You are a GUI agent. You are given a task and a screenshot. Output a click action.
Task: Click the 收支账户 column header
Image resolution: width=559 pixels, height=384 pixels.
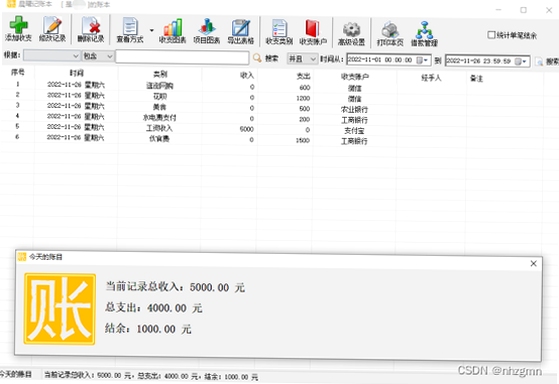tap(355, 77)
